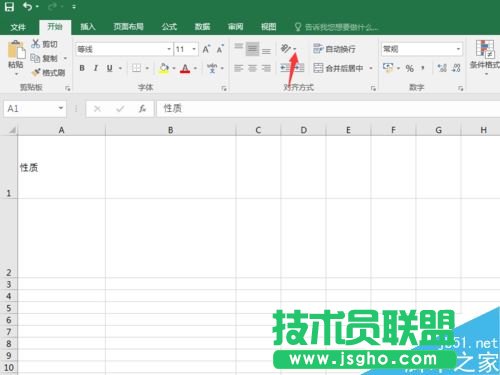Open the font color dropdown arrow

coord(195,68)
